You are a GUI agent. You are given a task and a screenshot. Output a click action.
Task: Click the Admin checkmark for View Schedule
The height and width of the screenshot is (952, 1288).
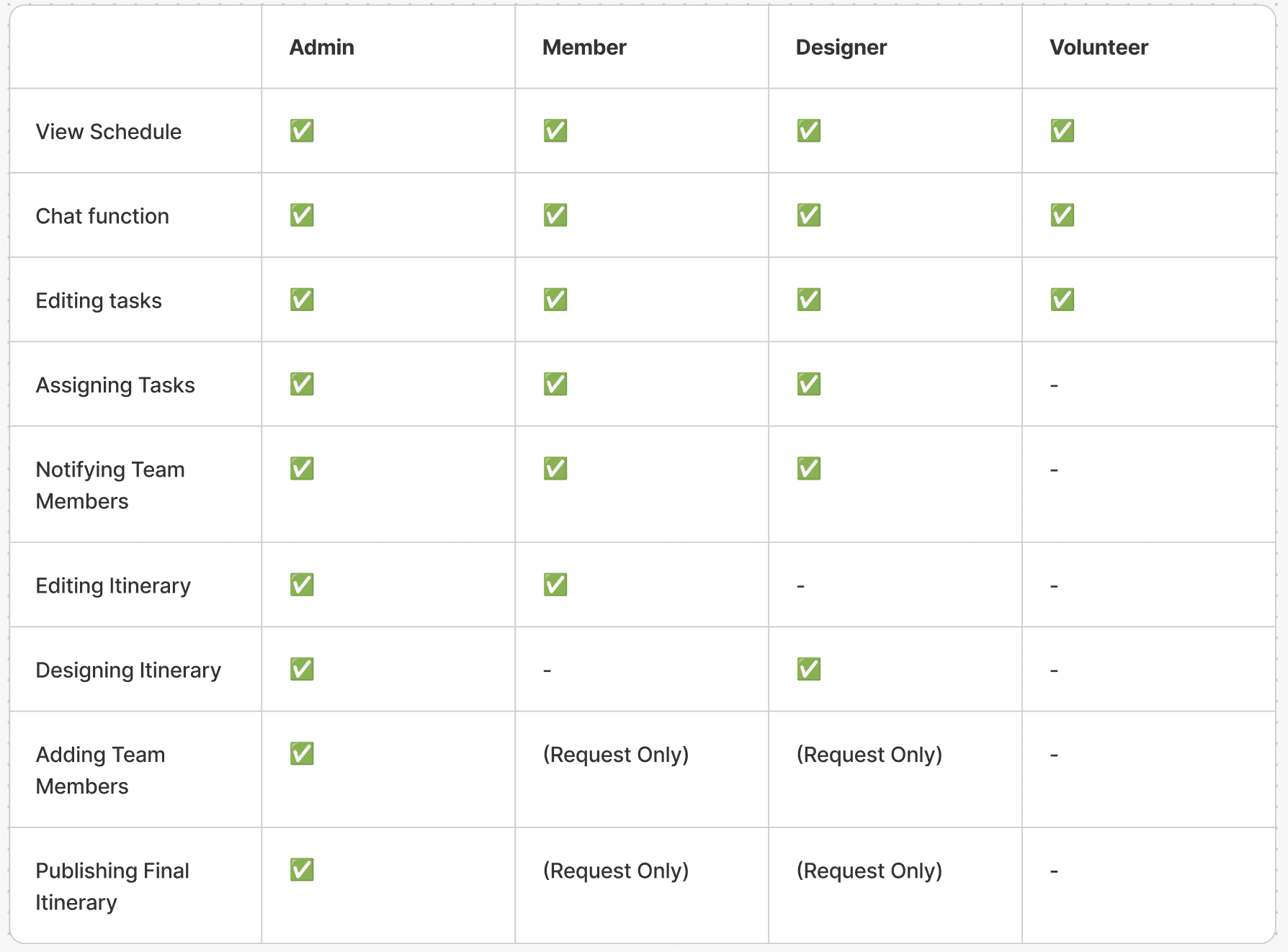[x=302, y=131]
